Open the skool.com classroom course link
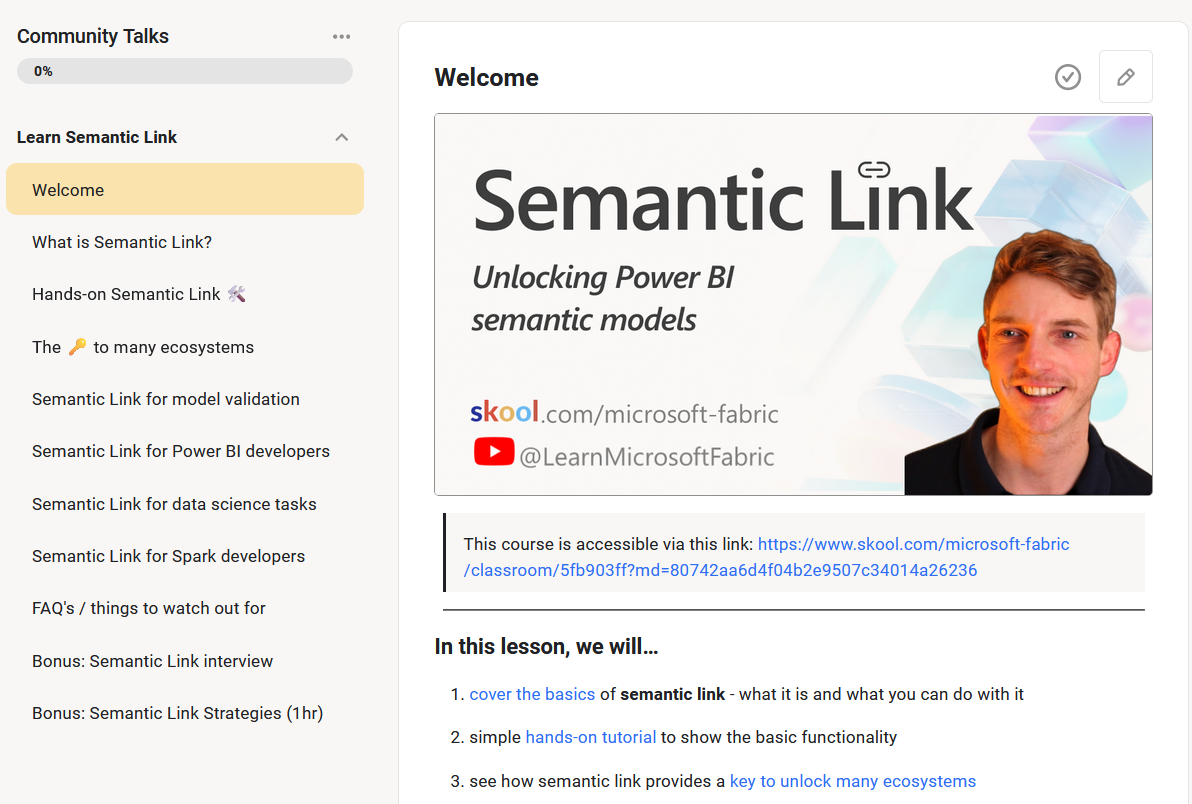The width and height of the screenshot is (1192, 804). [913, 543]
